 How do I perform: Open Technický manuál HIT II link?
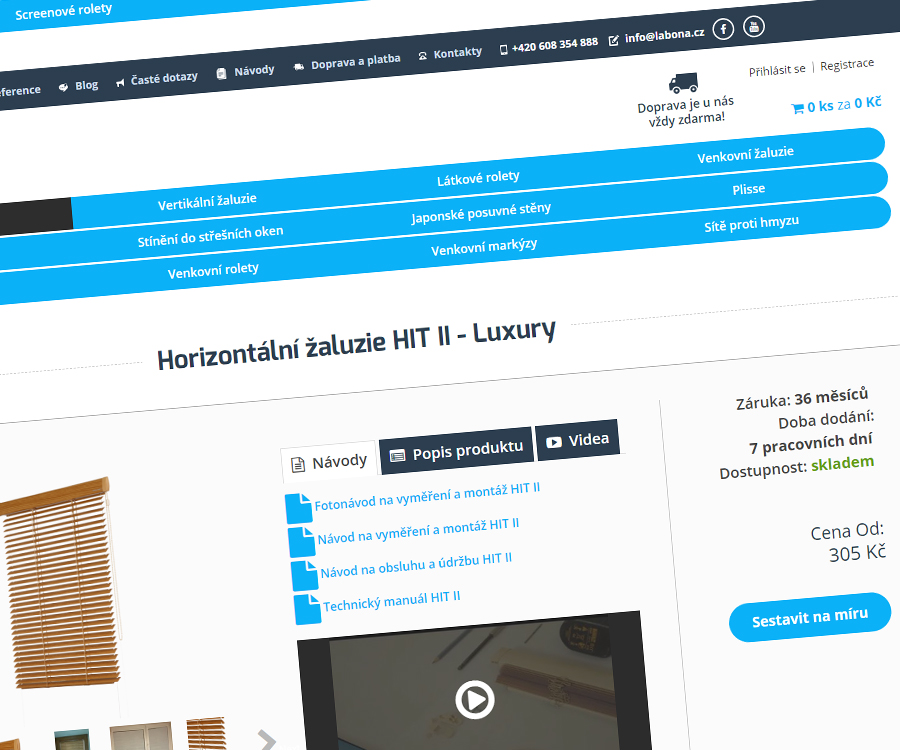pos(391,601)
